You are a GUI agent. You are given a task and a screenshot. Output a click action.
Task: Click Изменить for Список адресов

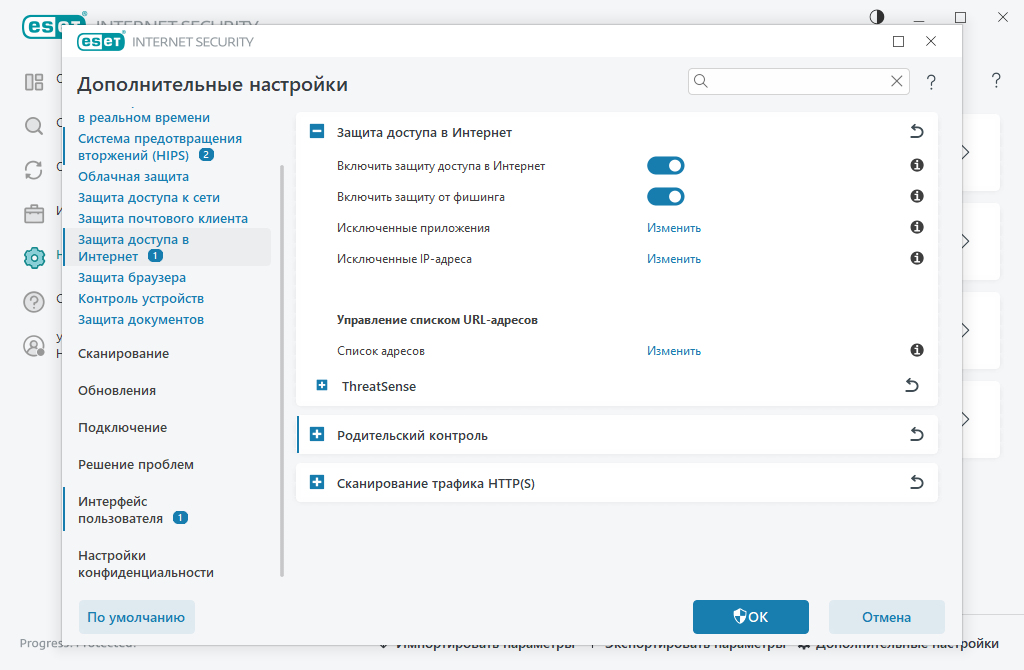point(673,351)
